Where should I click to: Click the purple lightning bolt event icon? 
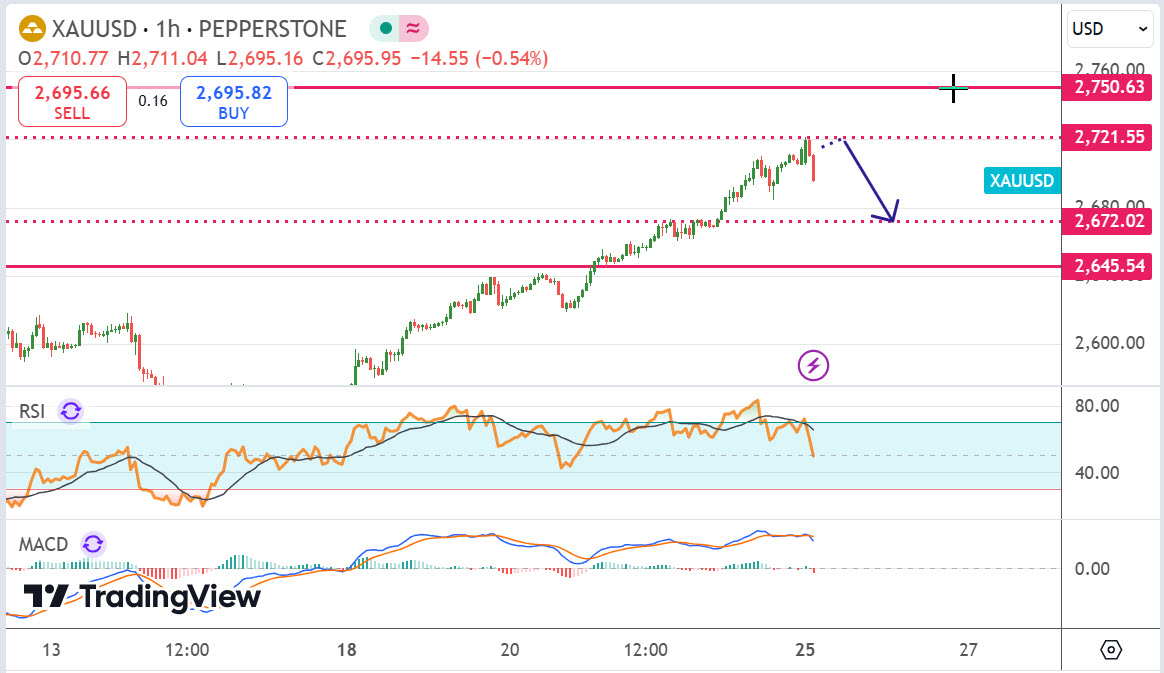point(813,366)
